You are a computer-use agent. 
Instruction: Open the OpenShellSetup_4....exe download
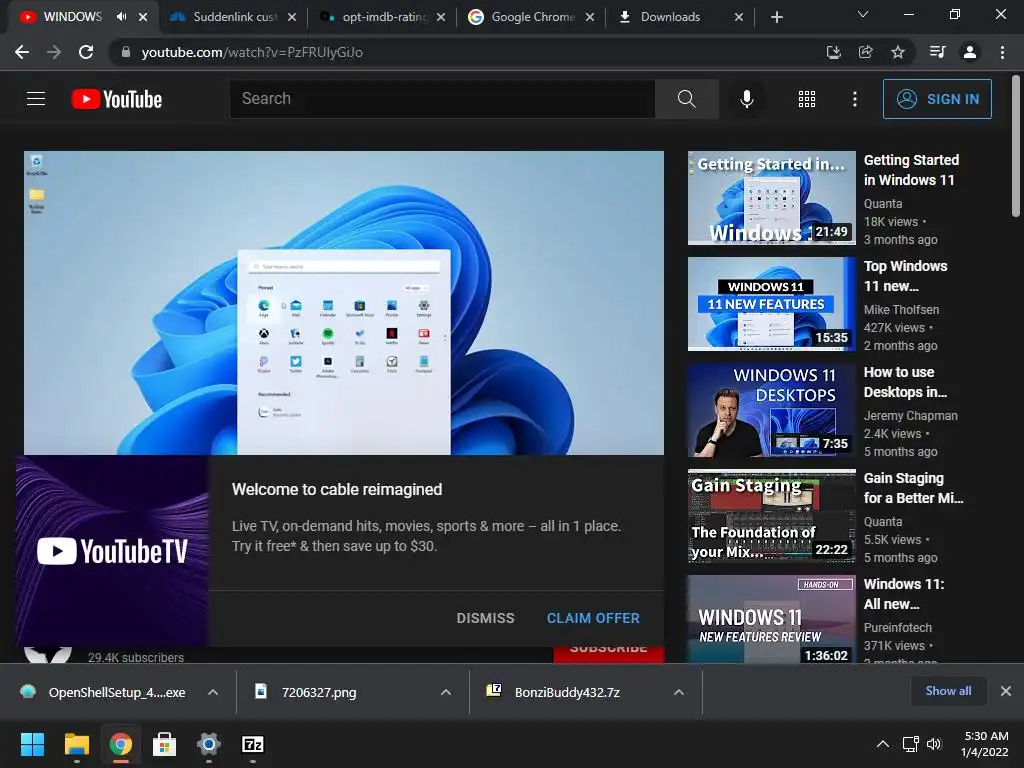104,692
